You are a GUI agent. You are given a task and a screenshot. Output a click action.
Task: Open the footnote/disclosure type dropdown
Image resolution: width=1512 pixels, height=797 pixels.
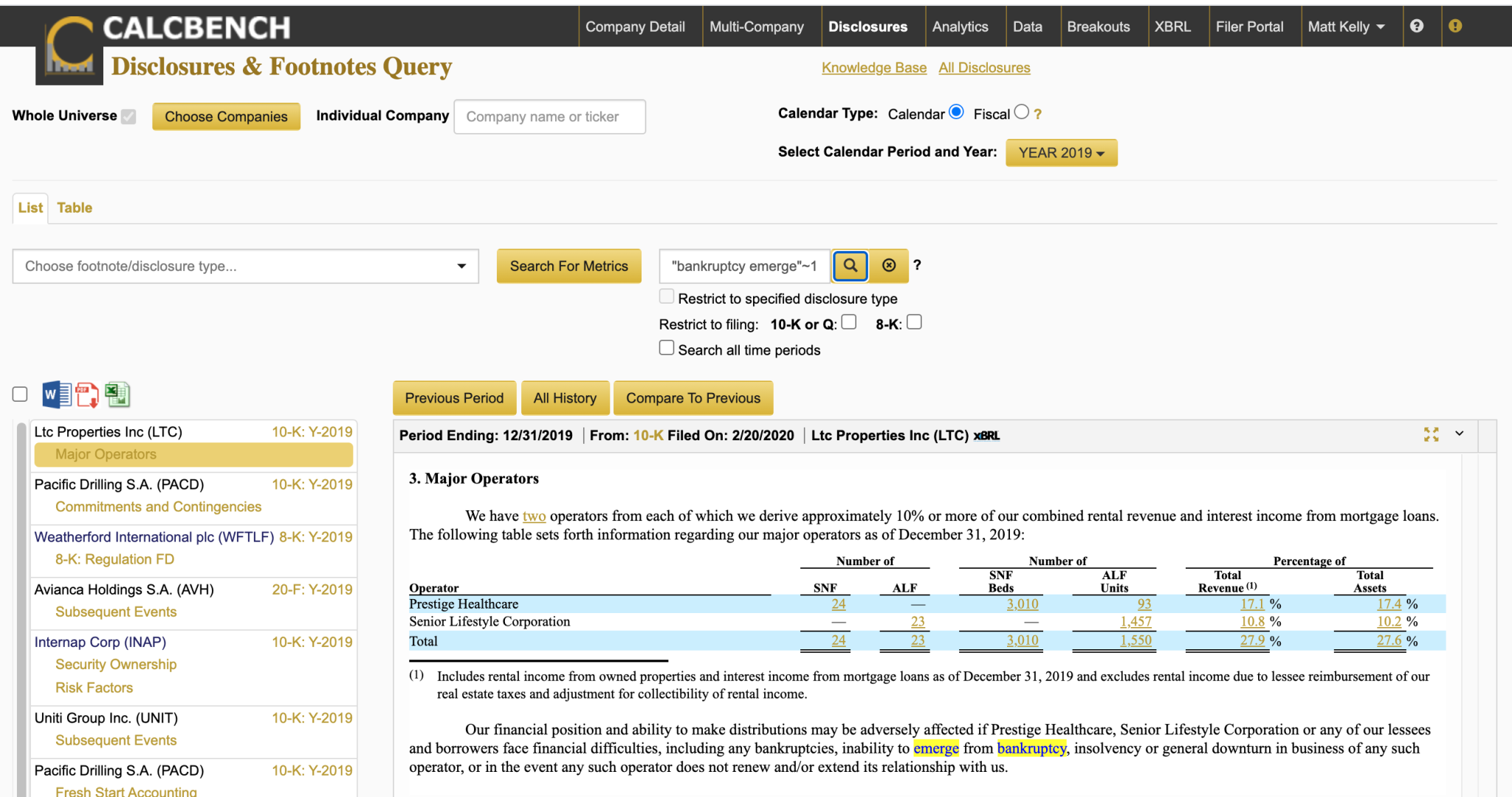click(245, 267)
